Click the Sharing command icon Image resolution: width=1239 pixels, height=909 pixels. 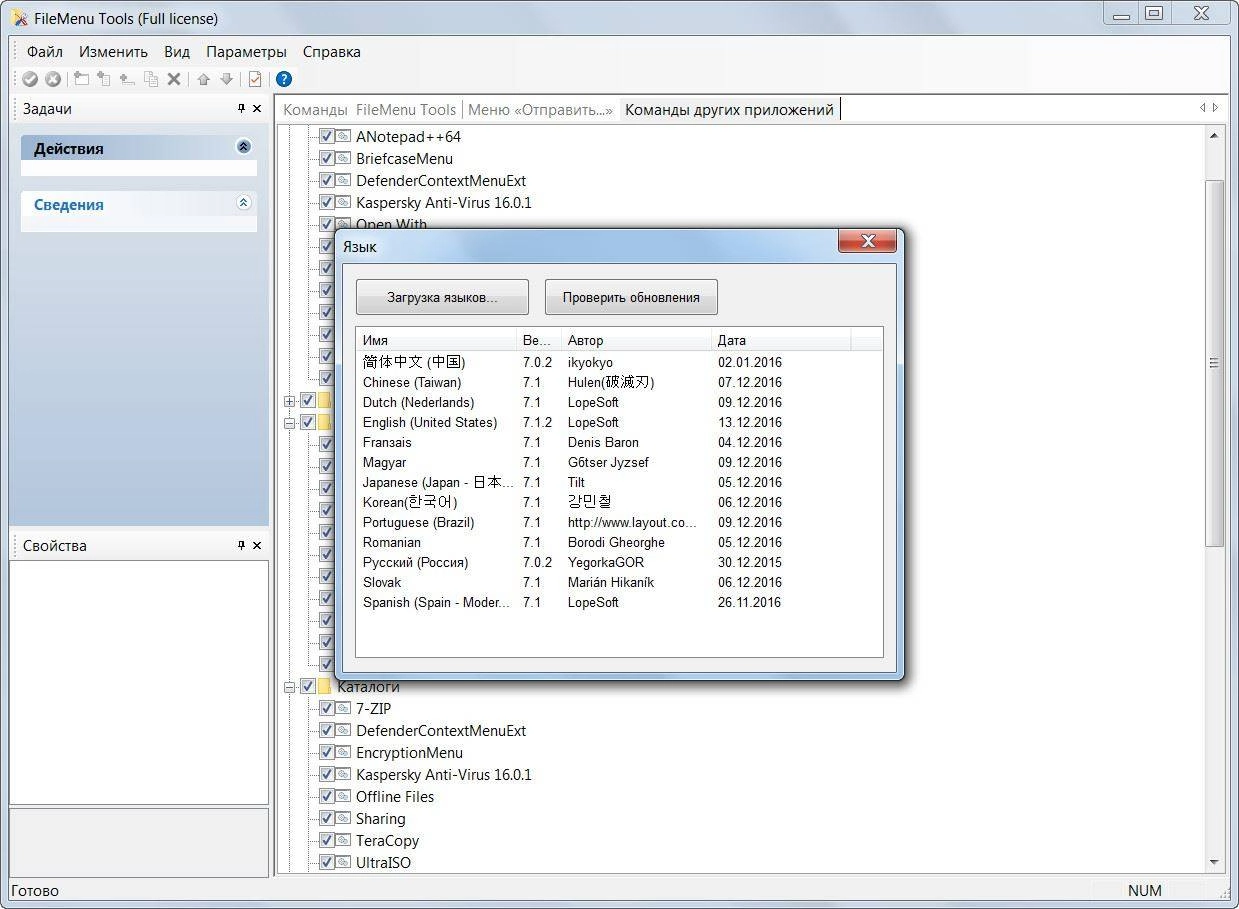[343, 818]
